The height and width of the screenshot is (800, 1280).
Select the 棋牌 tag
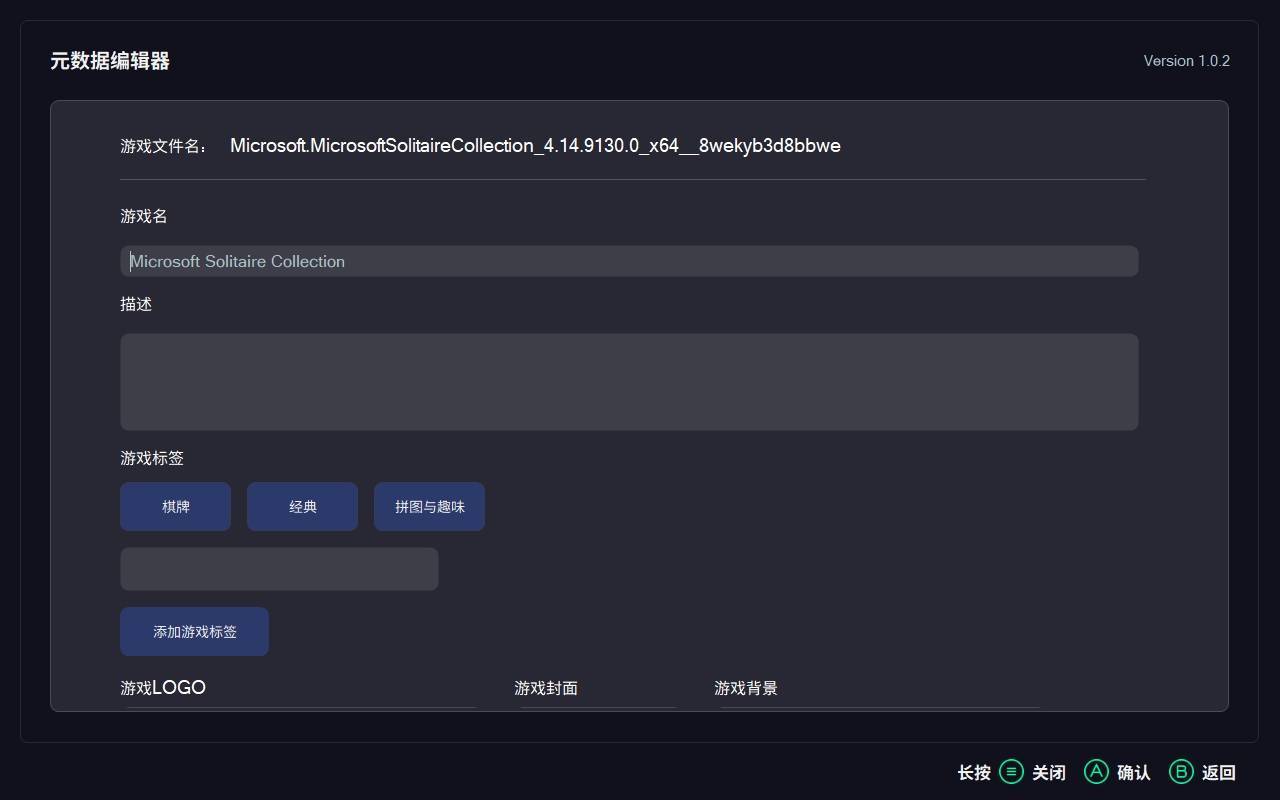[175, 507]
